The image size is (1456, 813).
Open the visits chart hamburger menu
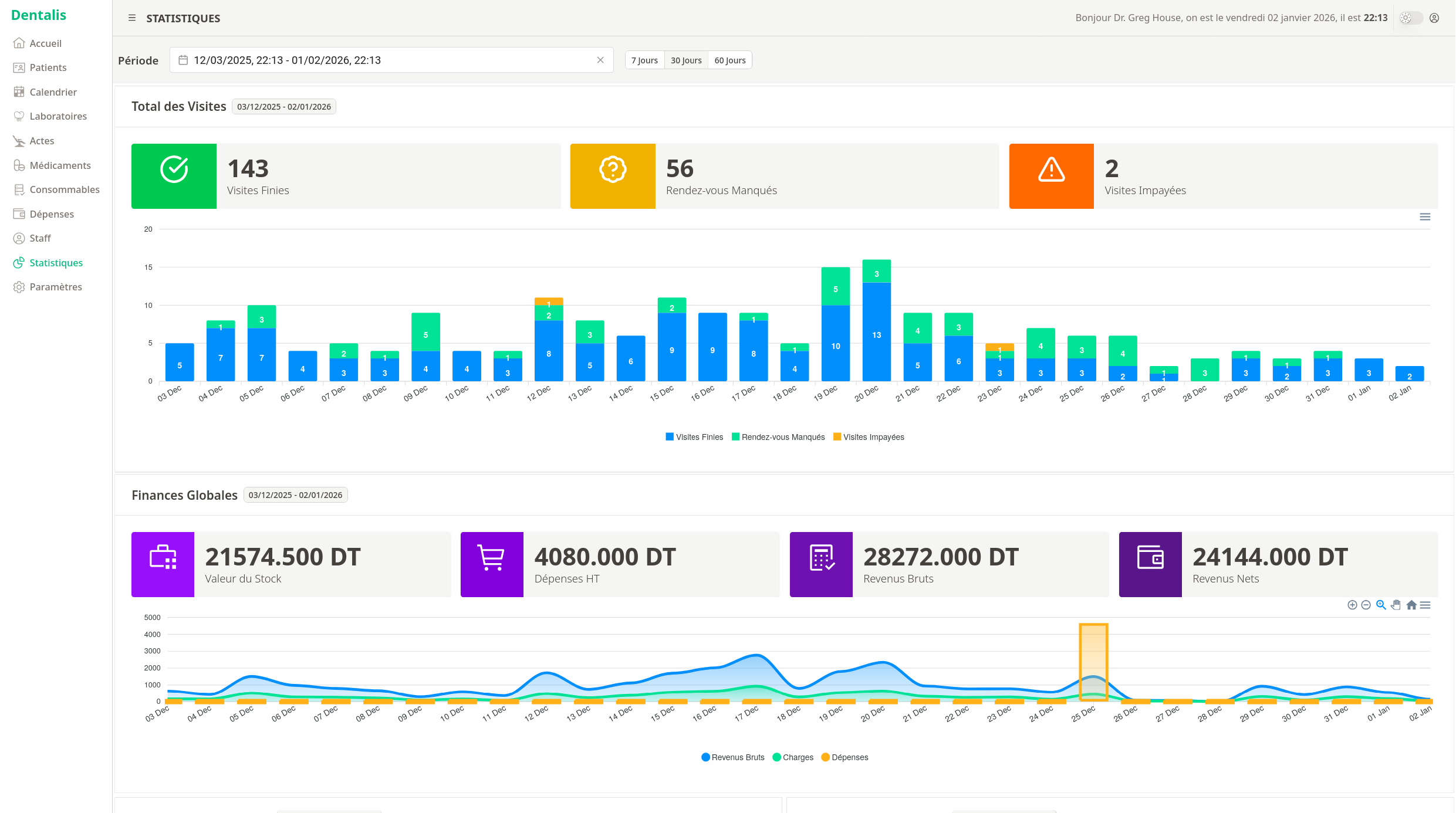pyautogui.click(x=1425, y=216)
